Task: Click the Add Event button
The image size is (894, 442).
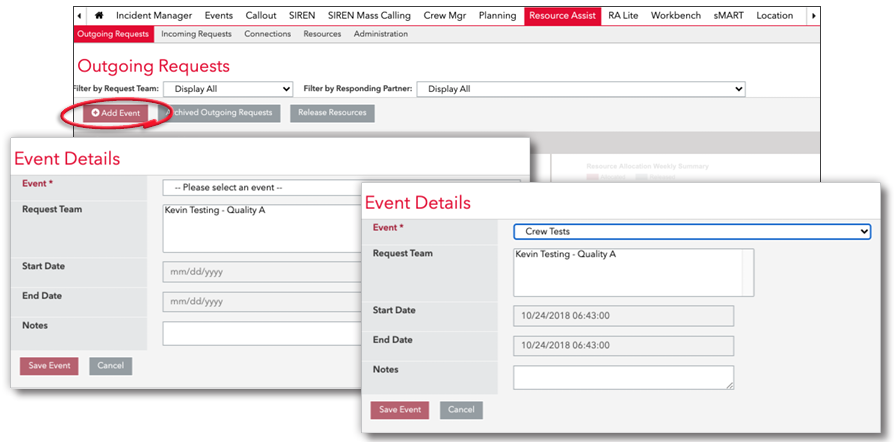Action: pyautogui.click(x=116, y=113)
